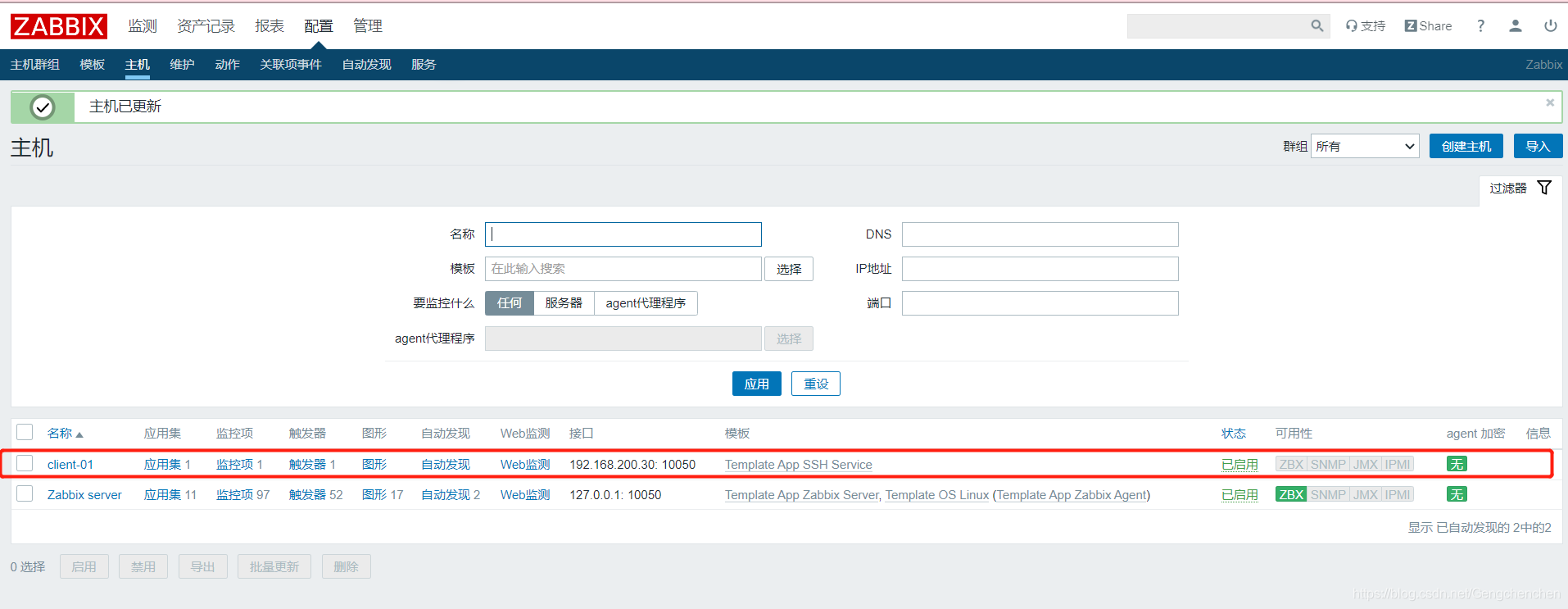Click IPMI badge for client-01
1568x609 pixels.
pos(1398,464)
